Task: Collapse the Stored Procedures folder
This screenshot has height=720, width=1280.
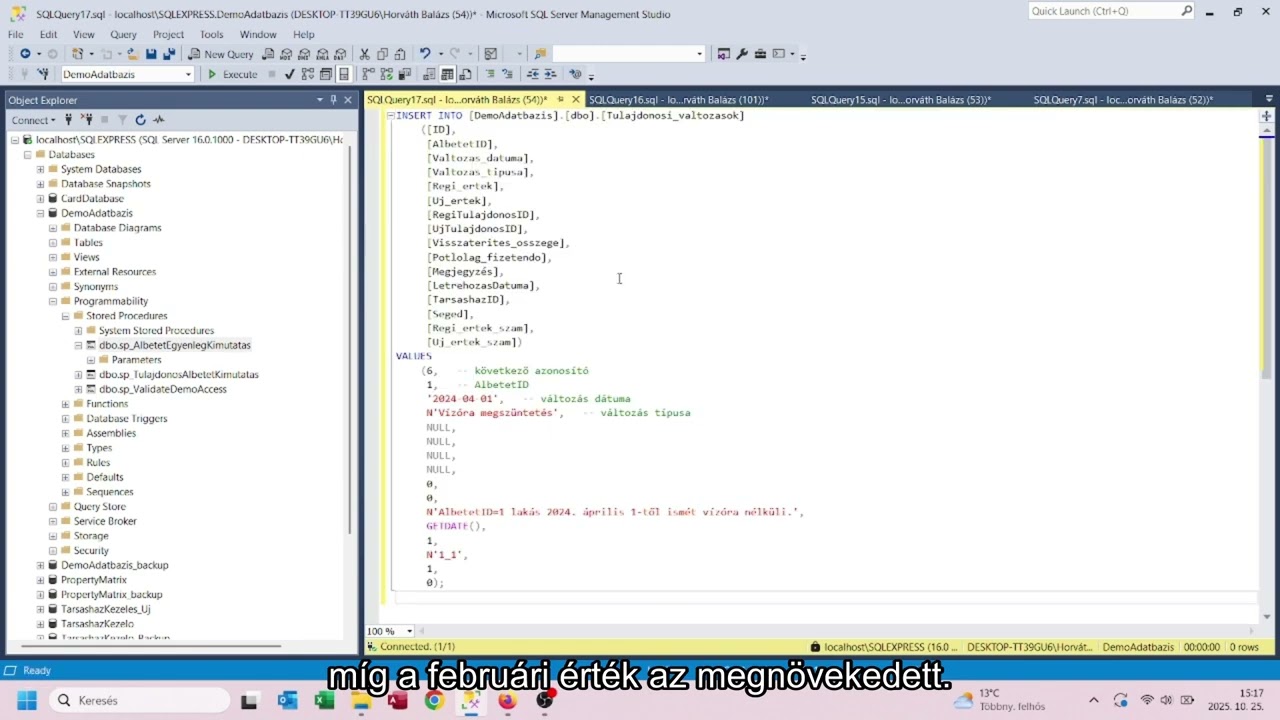Action: 65,316
